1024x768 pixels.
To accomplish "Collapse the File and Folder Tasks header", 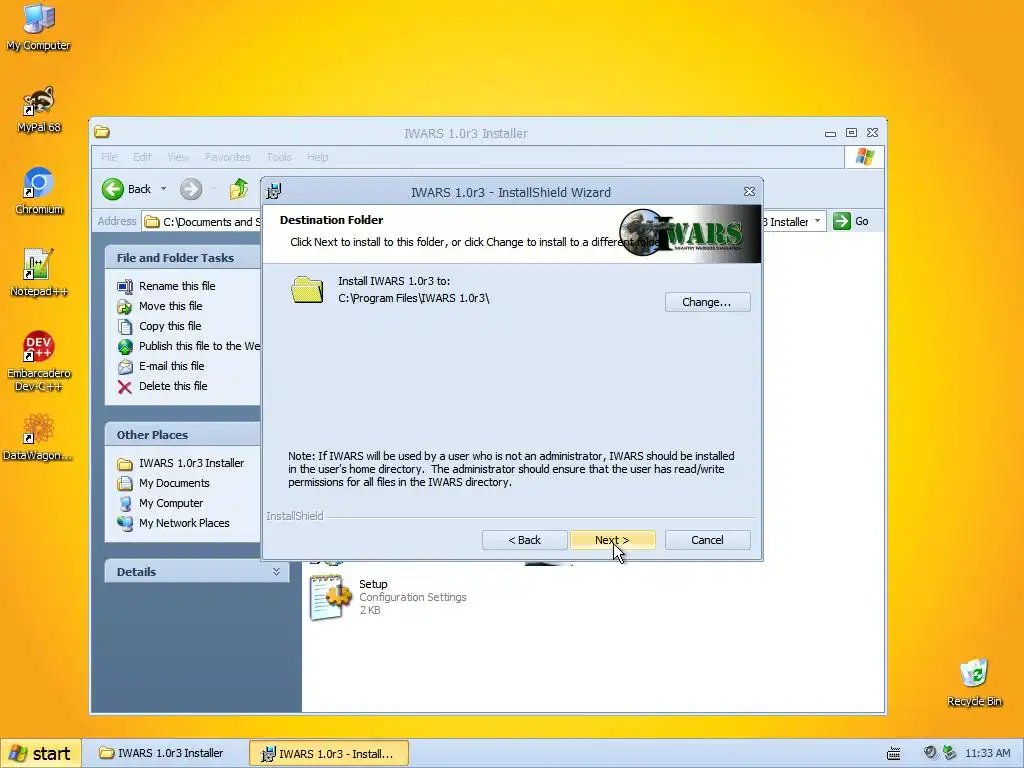I will [183, 258].
